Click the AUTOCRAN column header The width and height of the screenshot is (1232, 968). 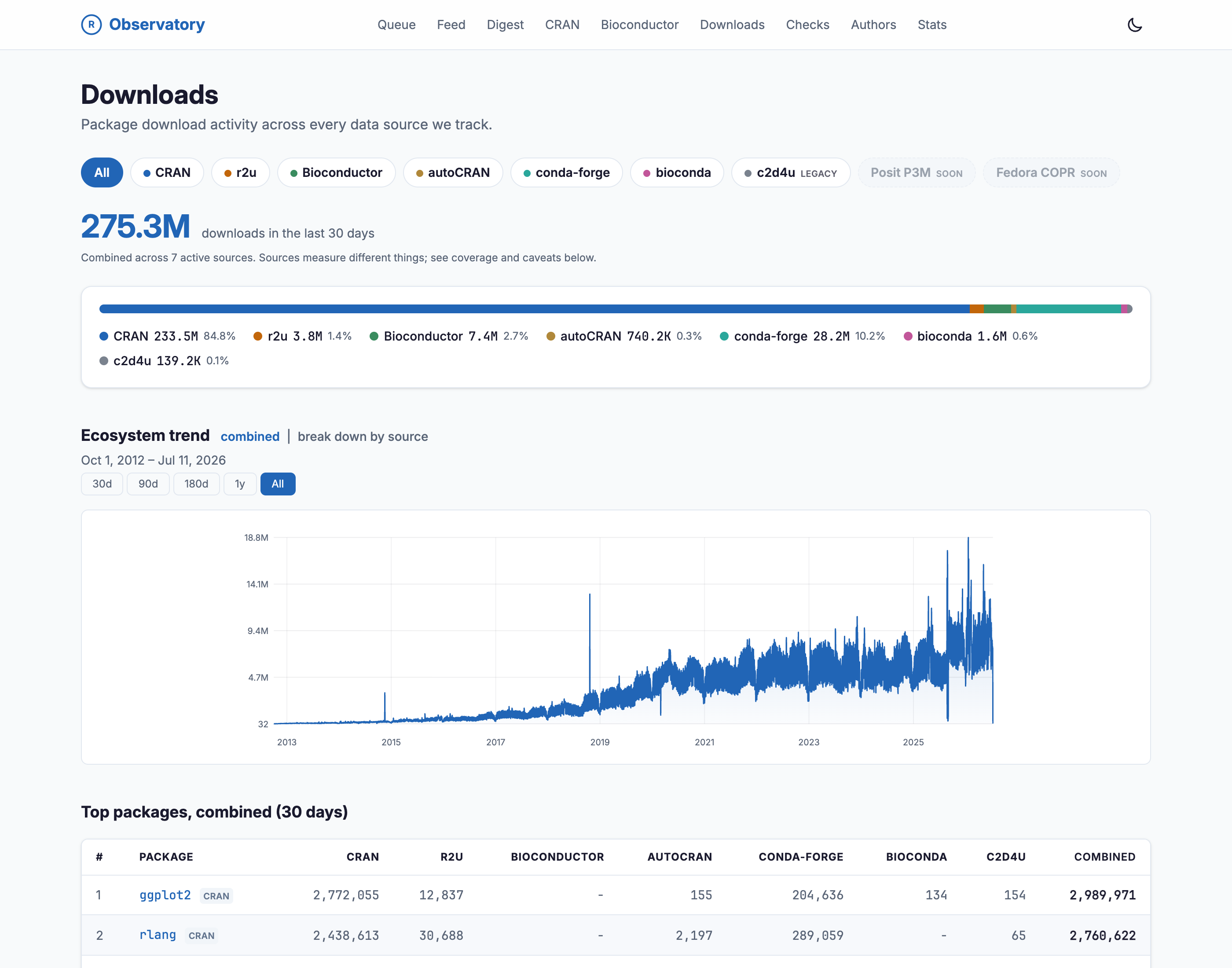[x=679, y=857]
